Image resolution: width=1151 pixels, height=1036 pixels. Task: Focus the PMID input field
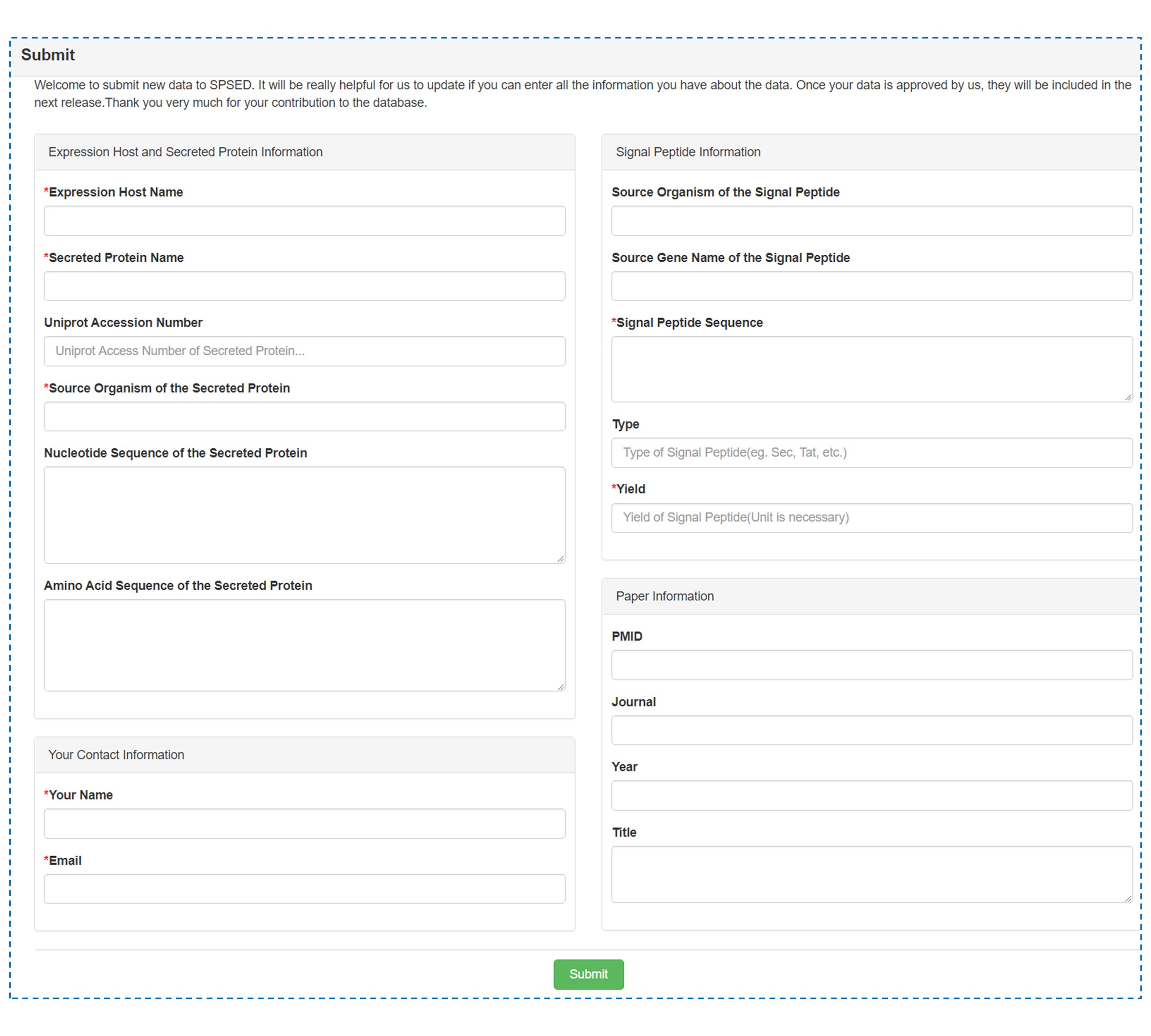(872, 665)
